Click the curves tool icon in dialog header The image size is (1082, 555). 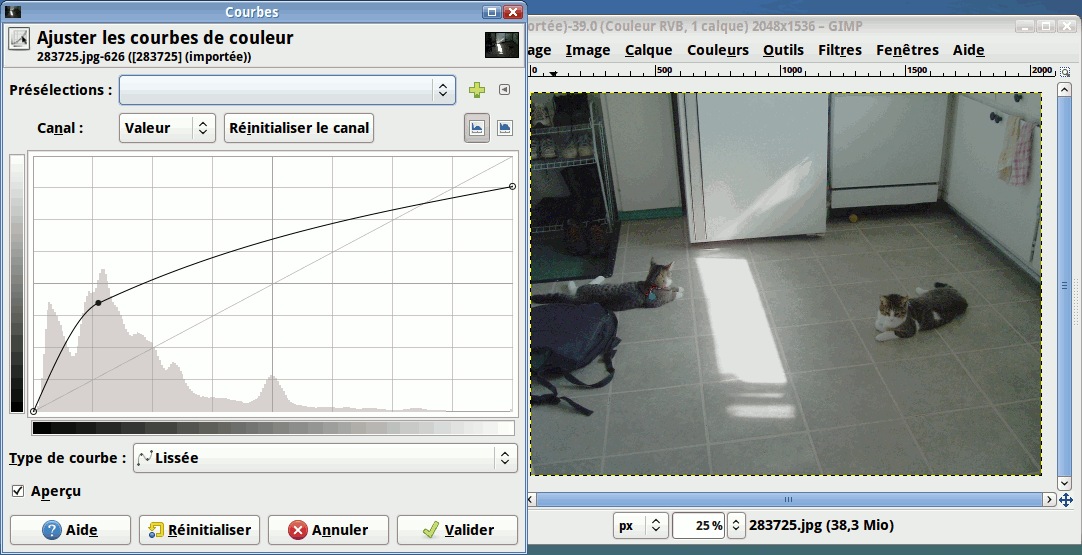coord(19,40)
